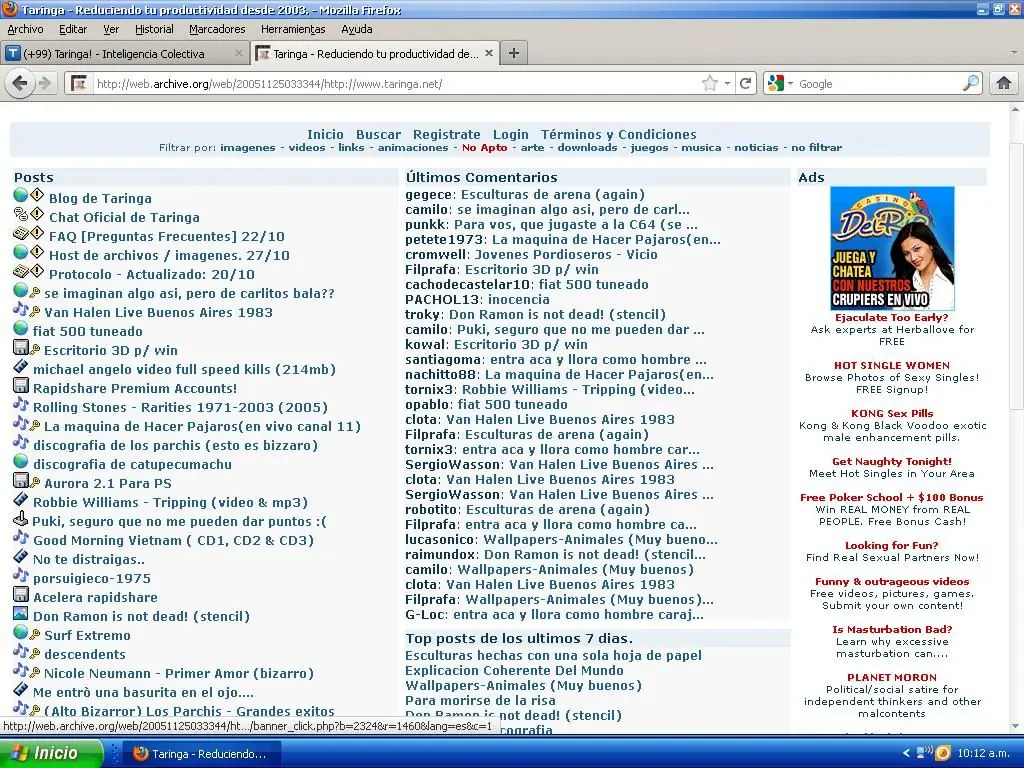Filter posts by downloads
This screenshot has height=768, width=1024.
coord(587,148)
